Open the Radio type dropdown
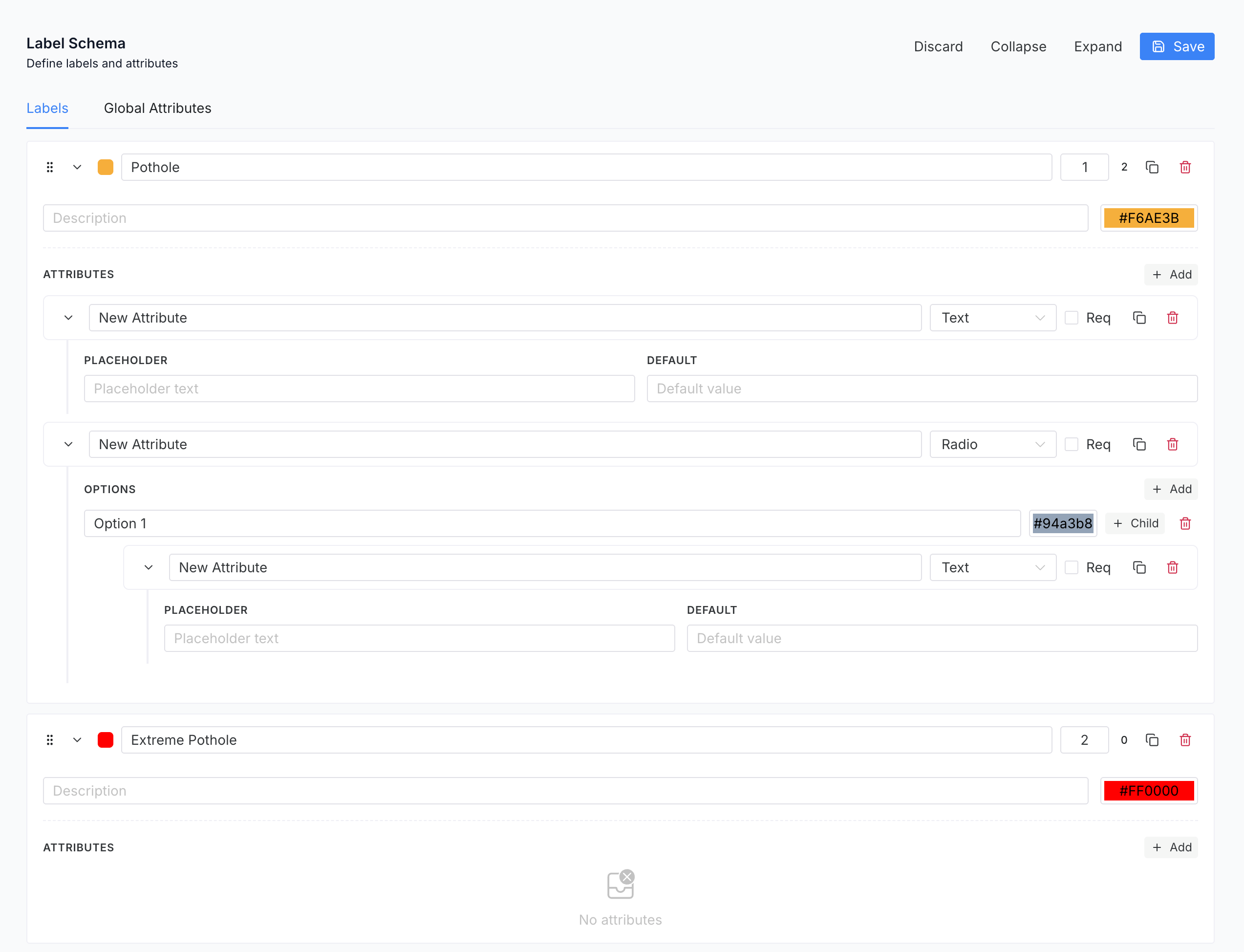Screen dimensions: 1244x952 click(x=992, y=444)
